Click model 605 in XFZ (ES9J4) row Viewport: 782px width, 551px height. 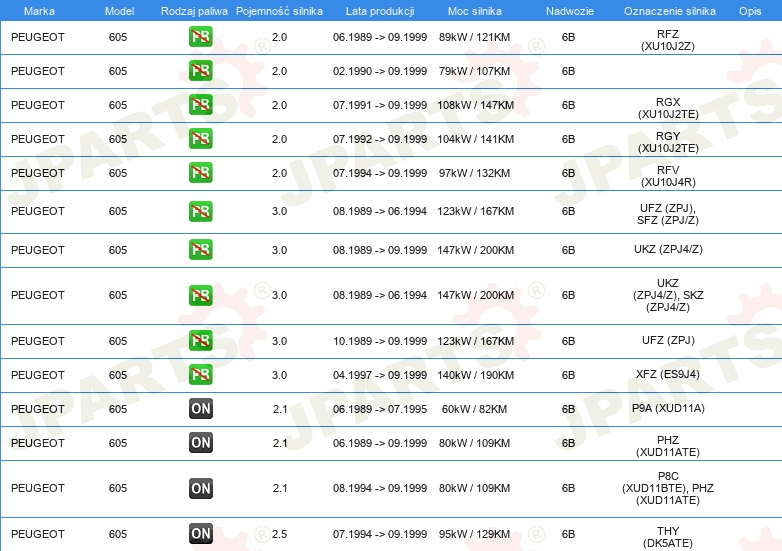click(x=118, y=375)
